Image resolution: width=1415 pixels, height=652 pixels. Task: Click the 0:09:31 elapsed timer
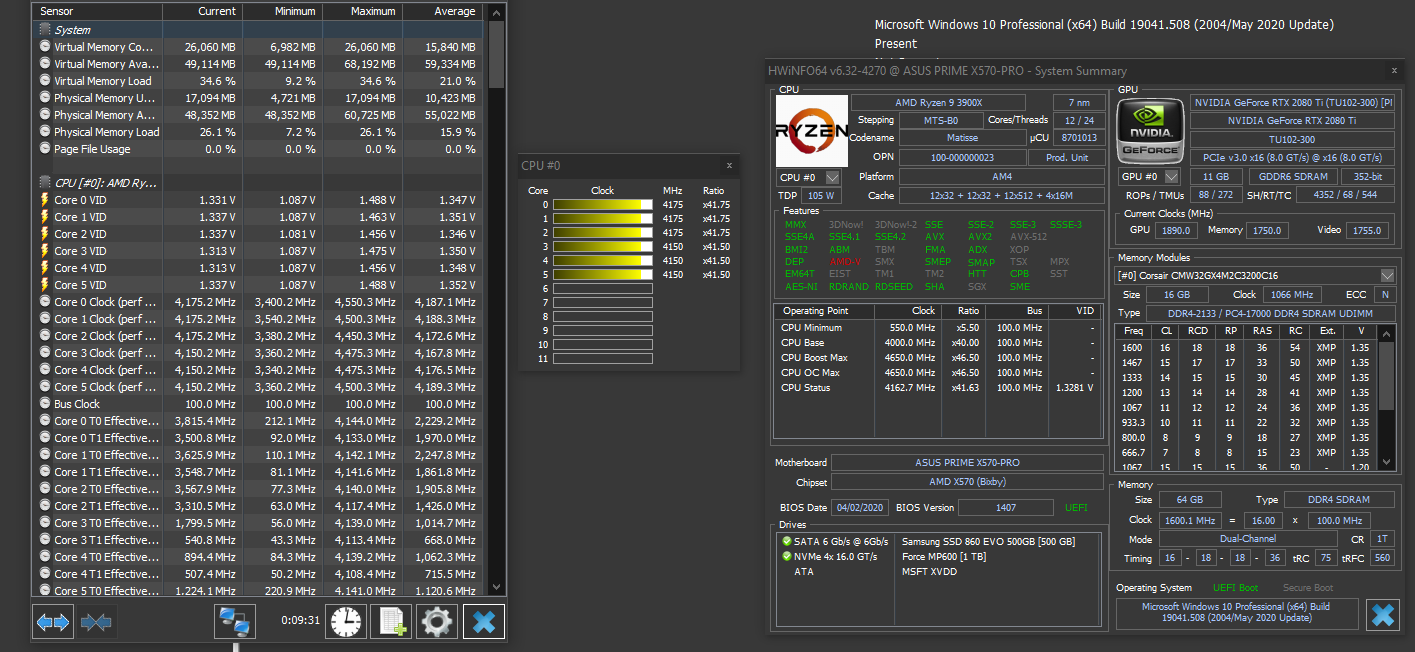coord(300,620)
